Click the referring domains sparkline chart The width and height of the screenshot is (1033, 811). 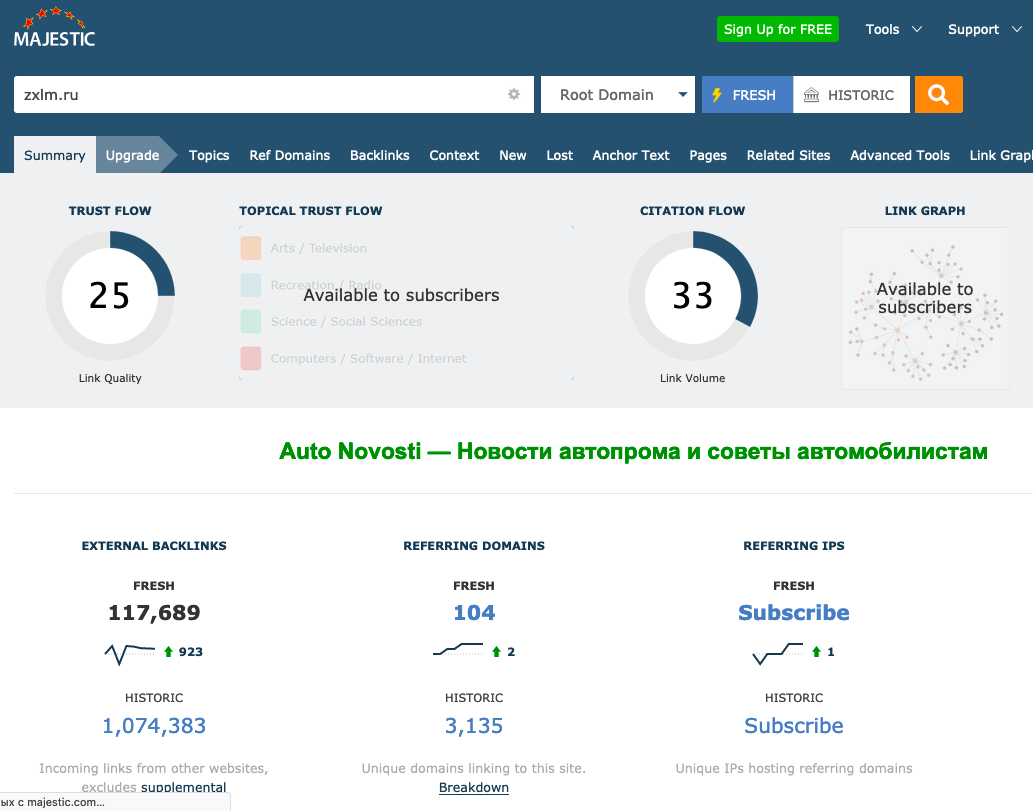coord(458,652)
